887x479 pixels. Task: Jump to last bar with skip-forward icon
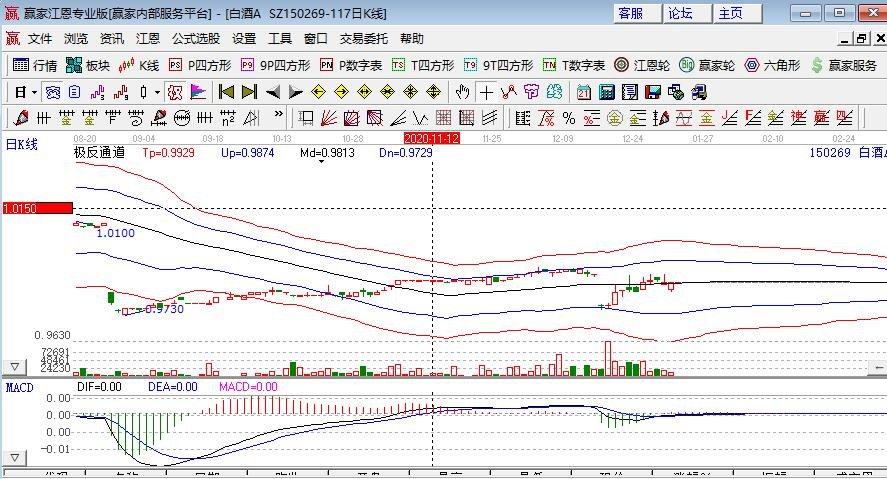pos(249,92)
